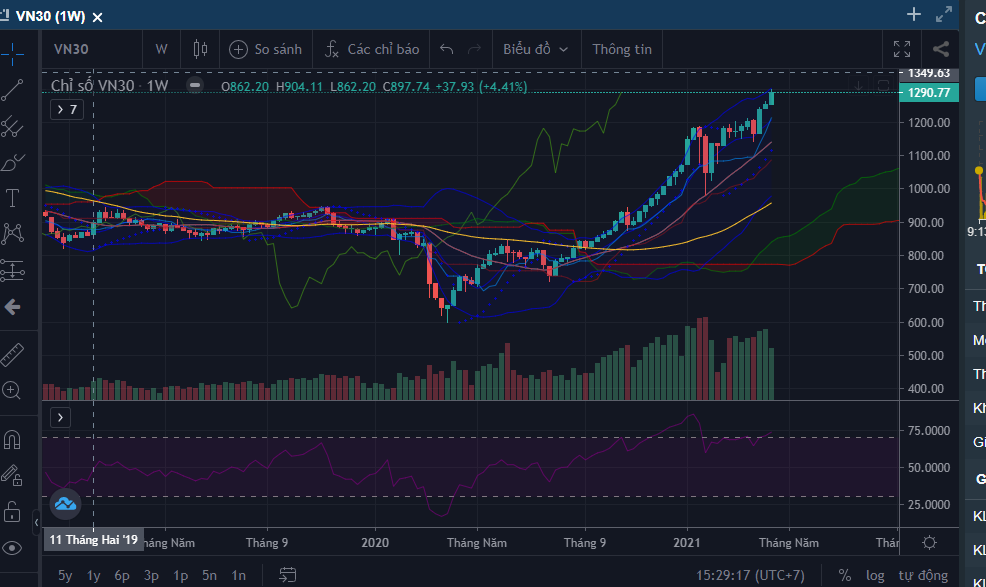Click the 1290.77 price label on axis
The width and height of the screenshot is (986, 587).
(929, 93)
